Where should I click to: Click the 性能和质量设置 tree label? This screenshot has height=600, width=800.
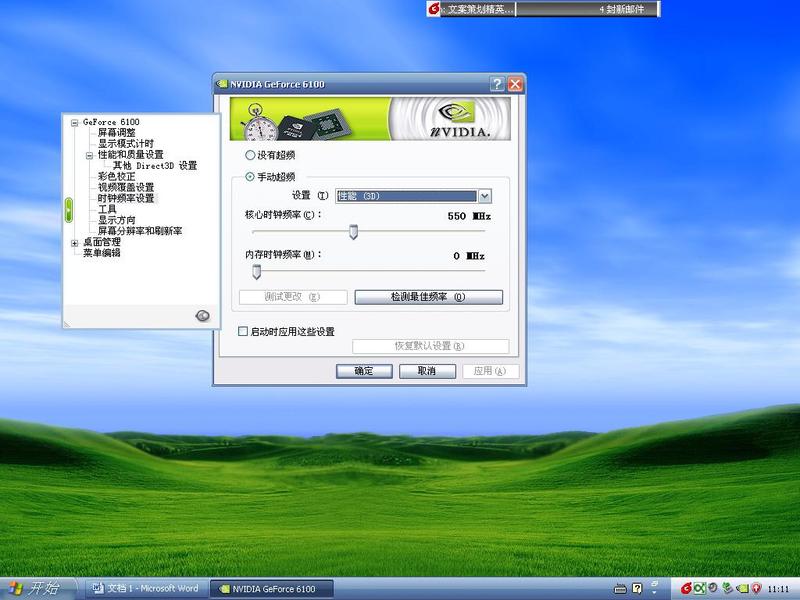point(131,155)
